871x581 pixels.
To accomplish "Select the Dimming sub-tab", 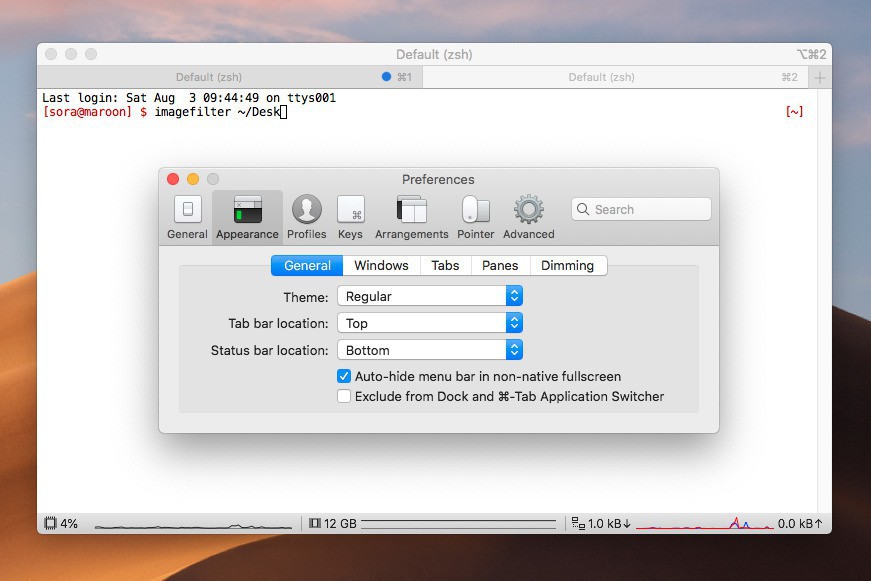I will point(567,265).
